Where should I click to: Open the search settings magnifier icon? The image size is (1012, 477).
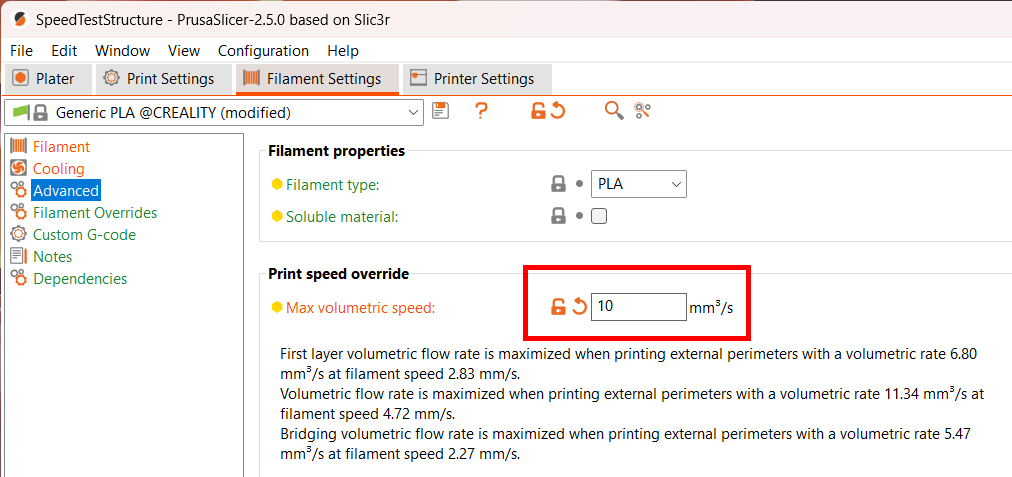click(614, 112)
